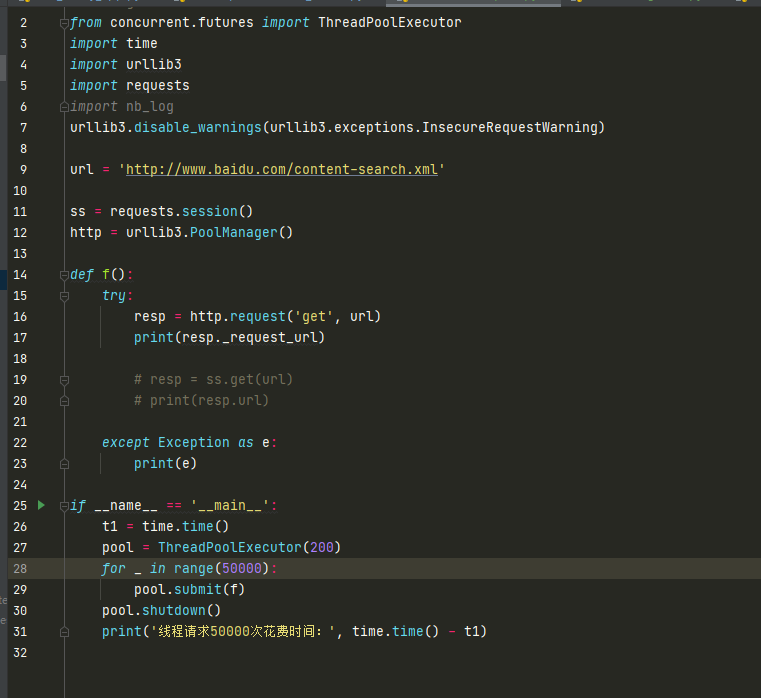This screenshot has width=761, height=698.
Task: Click the 'for' keyword on line 28
Action: coord(114,568)
